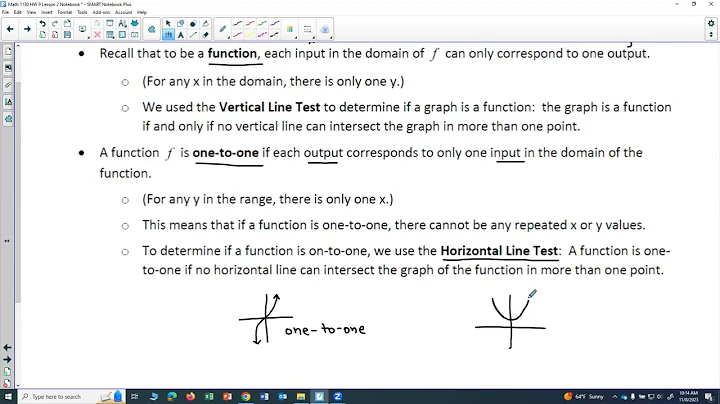Click the sidebar next page arrow

tap(7, 359)
